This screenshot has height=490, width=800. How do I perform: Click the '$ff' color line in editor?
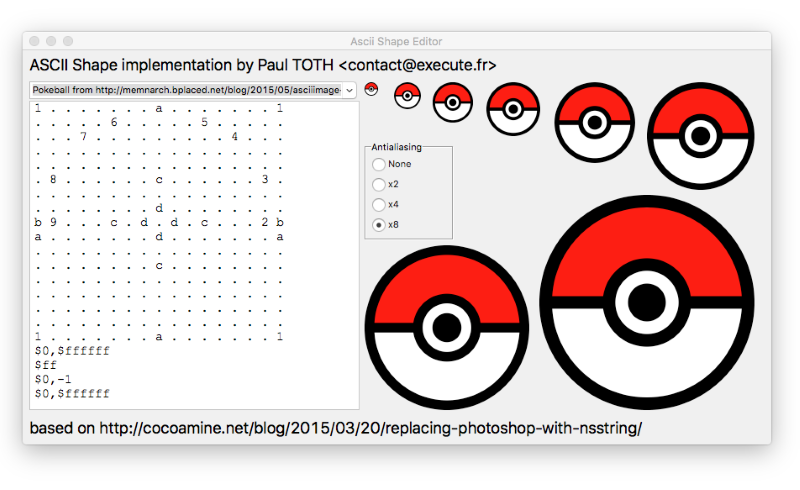click(45, 365)
